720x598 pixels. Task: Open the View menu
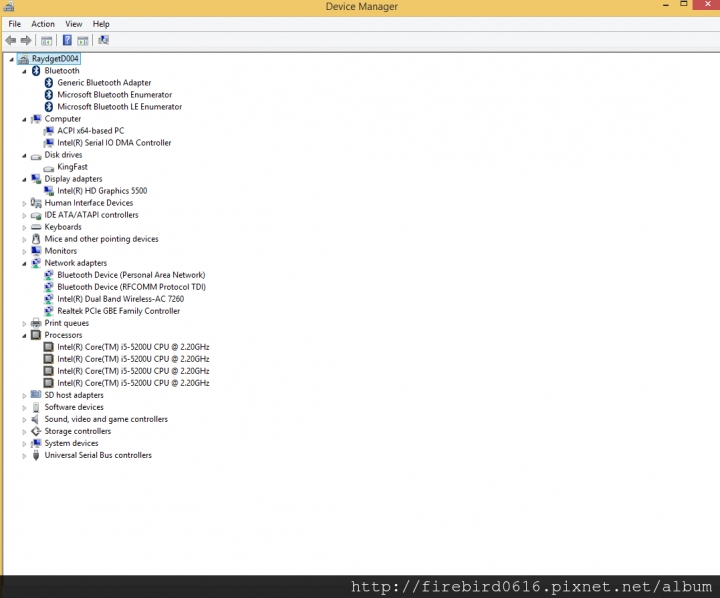tap(73, 24)
